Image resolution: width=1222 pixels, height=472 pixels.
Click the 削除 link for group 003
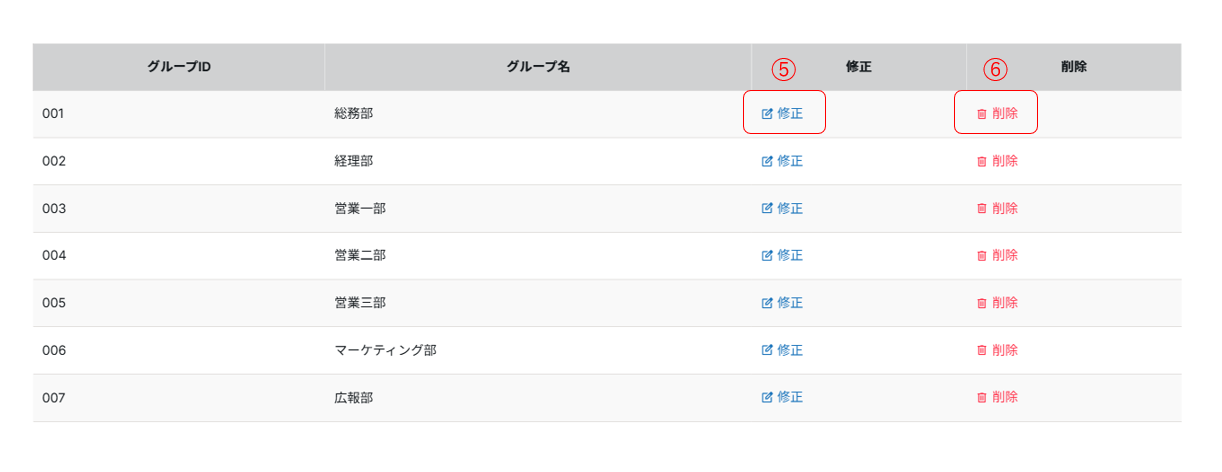point(1005,208)
